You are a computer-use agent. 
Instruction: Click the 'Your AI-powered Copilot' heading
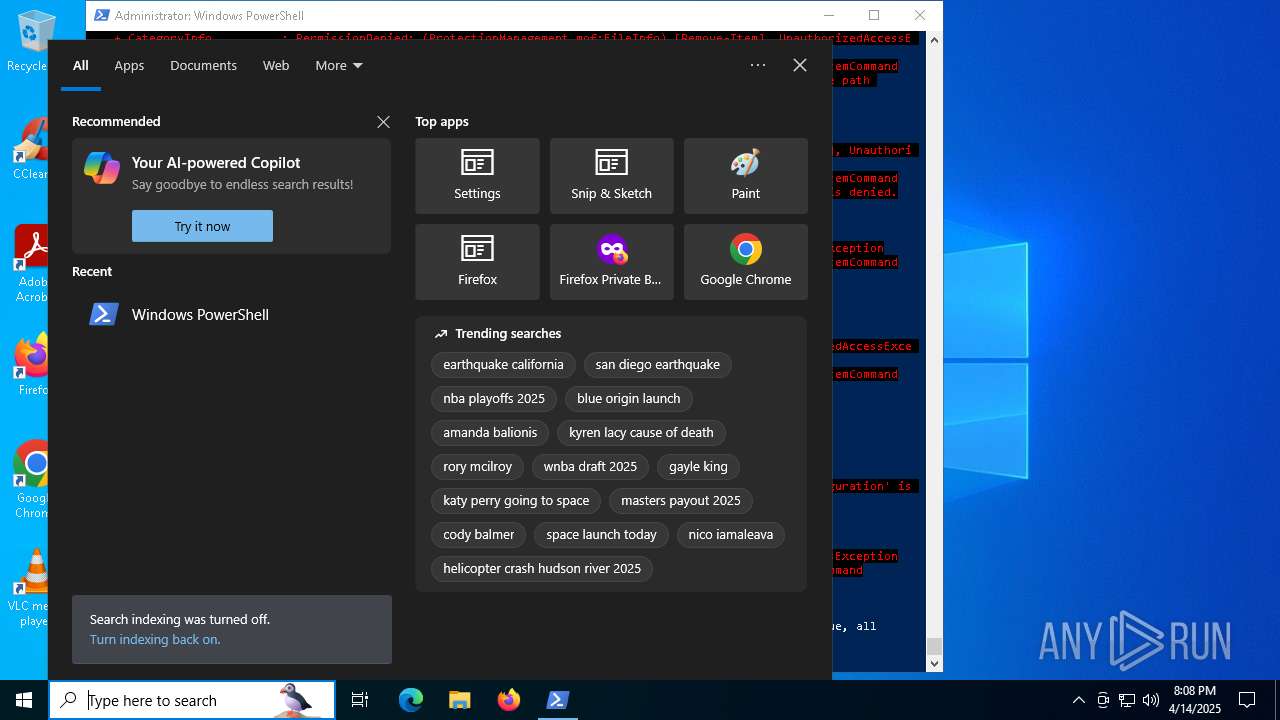coord(216,163)
